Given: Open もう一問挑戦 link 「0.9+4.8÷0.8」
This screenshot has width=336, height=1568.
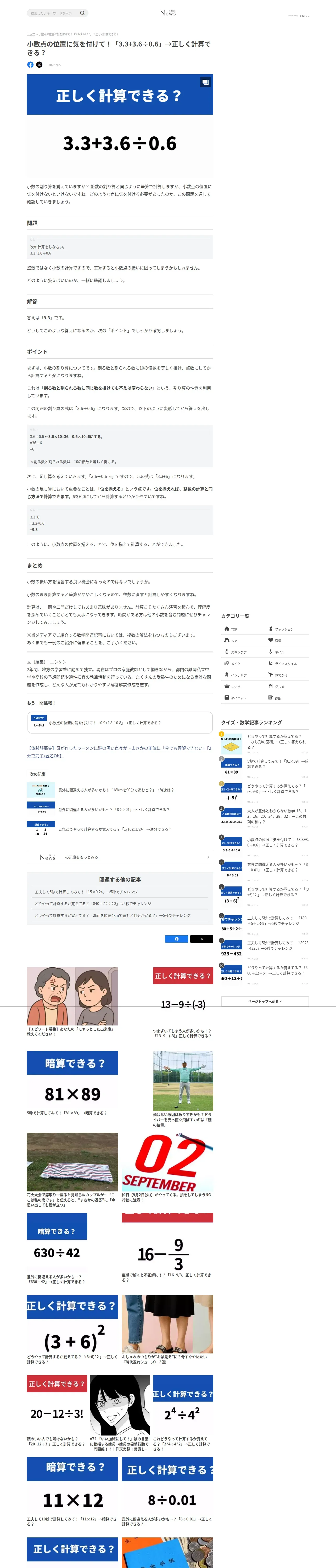Looking at the screenshot, I should click(x=120, y=723).
